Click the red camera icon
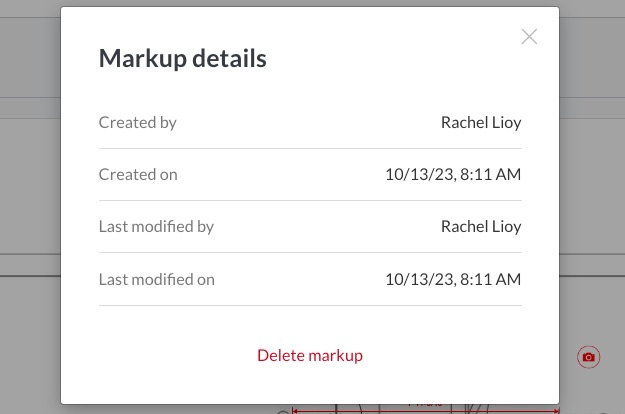625x414 pixels. [x=589, y=357]
